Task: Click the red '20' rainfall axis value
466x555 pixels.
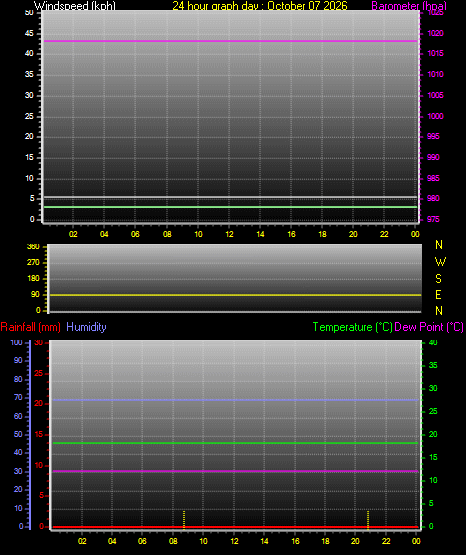Action: (x=39, y=404)
